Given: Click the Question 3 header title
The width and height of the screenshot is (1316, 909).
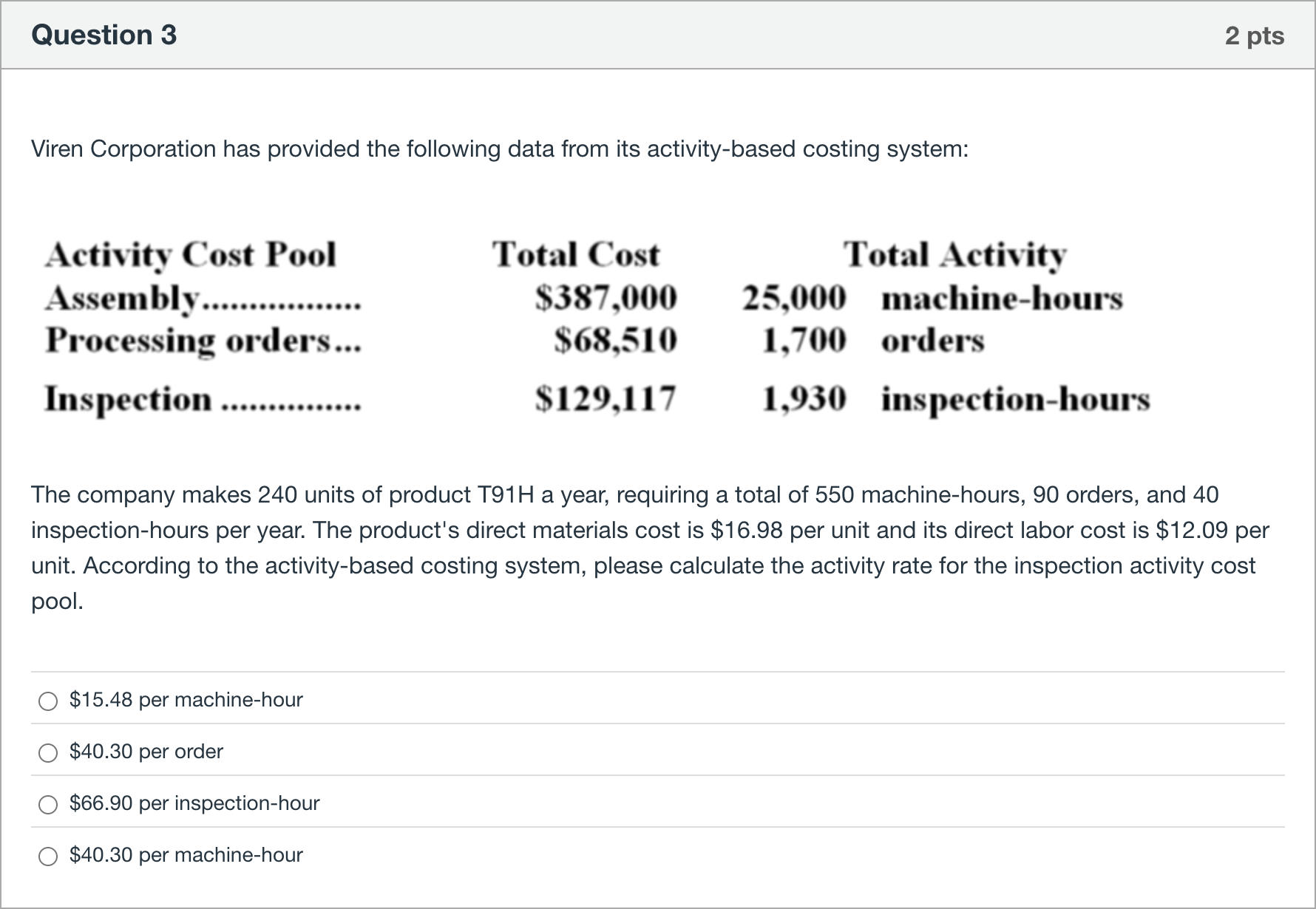Looking at the screenshot, I should 104,35.
